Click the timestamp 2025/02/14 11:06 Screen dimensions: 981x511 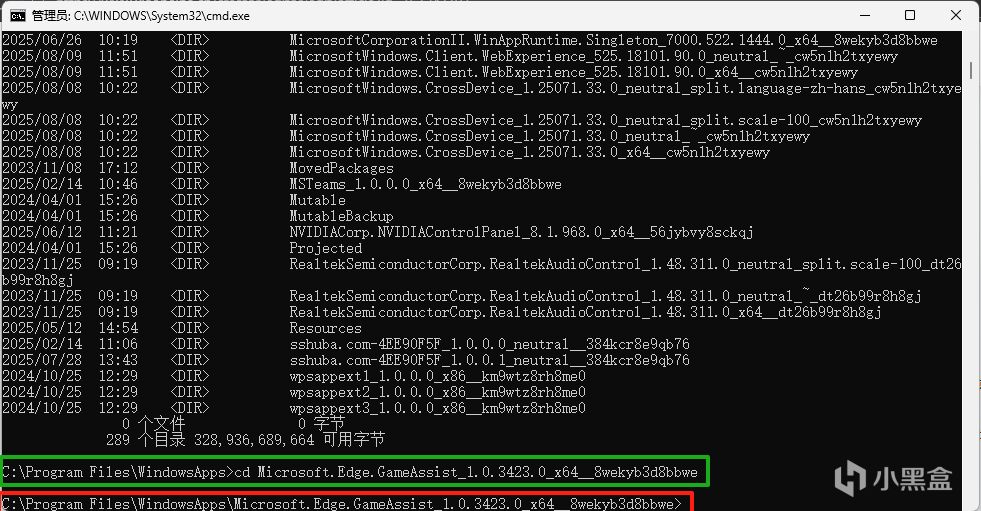pos(70,345)
